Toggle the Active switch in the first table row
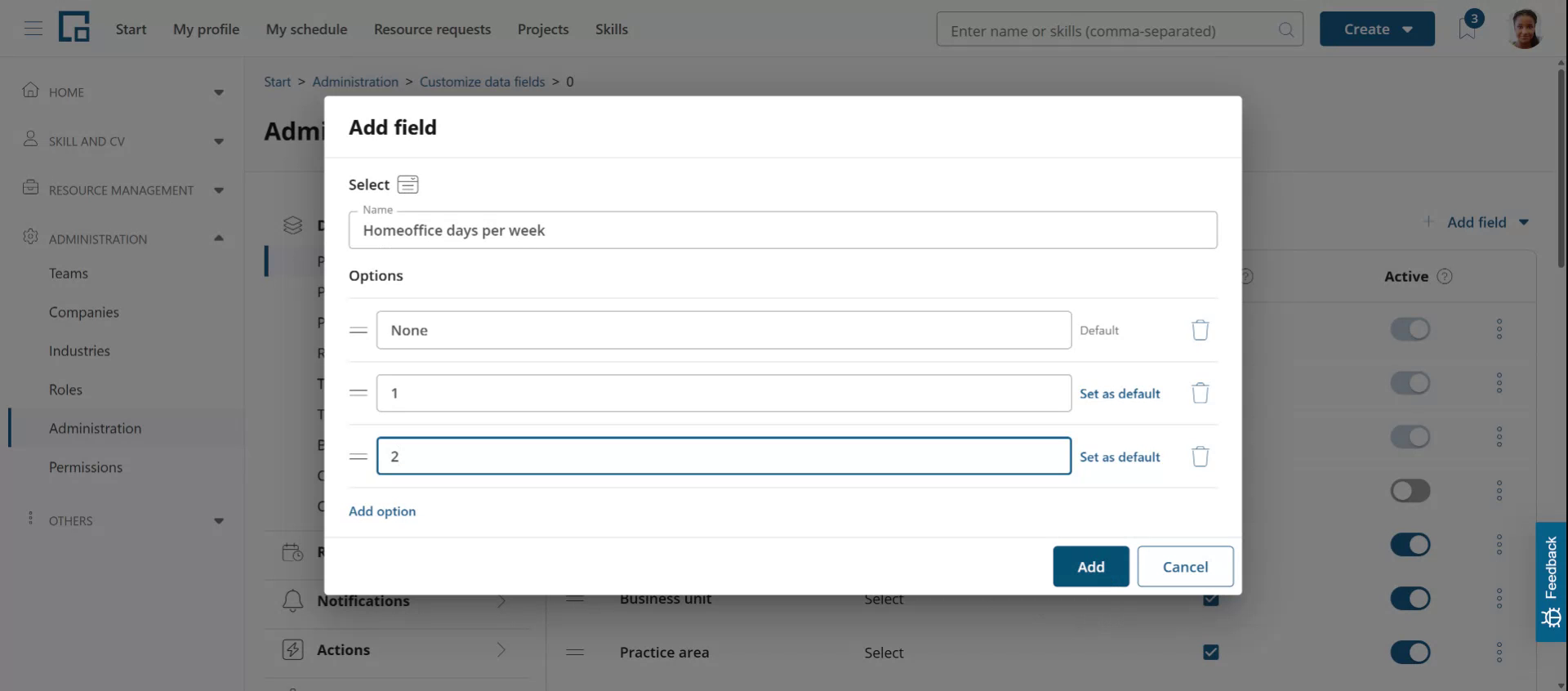This screenshot has height=691, width=1568. coord(1410,329)
